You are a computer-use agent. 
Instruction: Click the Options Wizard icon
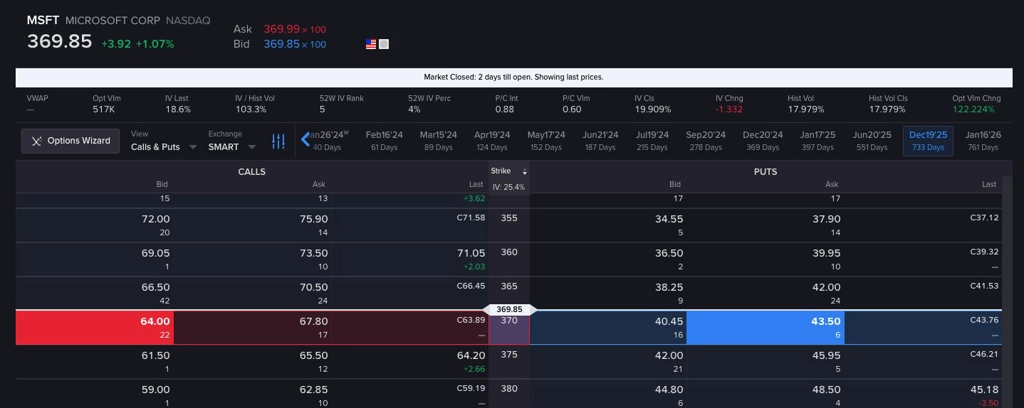point(37,141)
